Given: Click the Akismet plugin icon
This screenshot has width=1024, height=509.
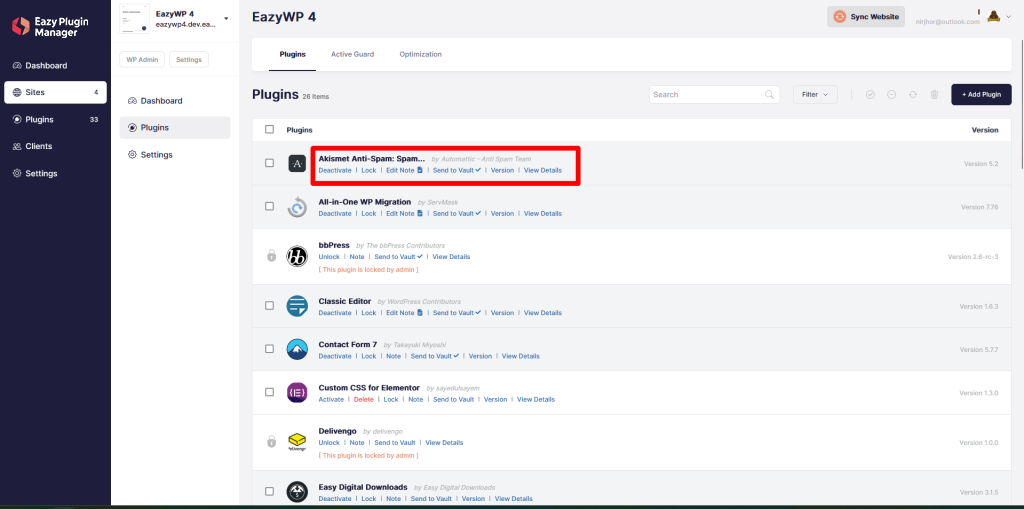Looking at the screenshot, I should click(x=297, y=163).
